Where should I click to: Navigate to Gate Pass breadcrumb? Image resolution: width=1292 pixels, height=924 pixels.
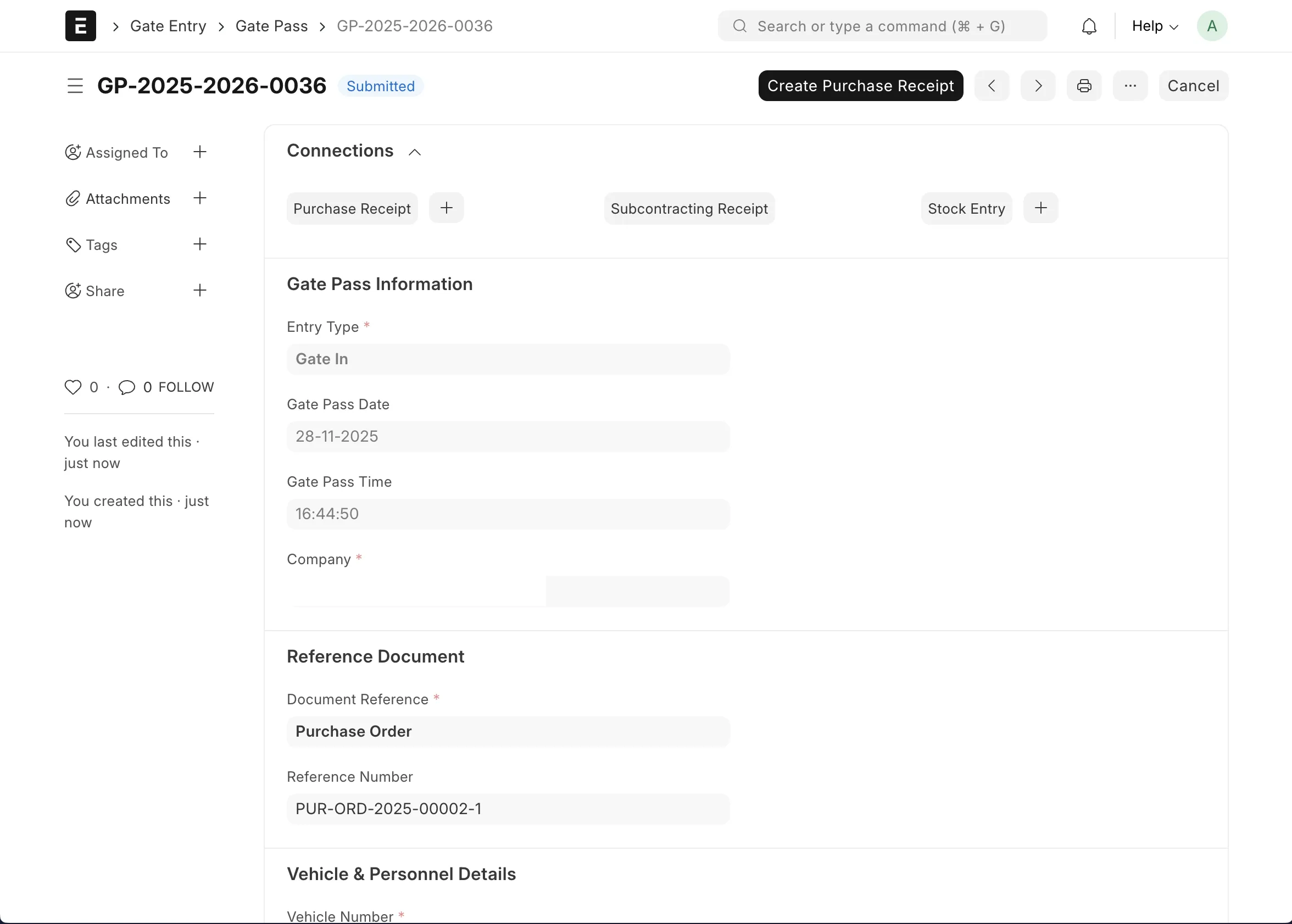point(271,26)
